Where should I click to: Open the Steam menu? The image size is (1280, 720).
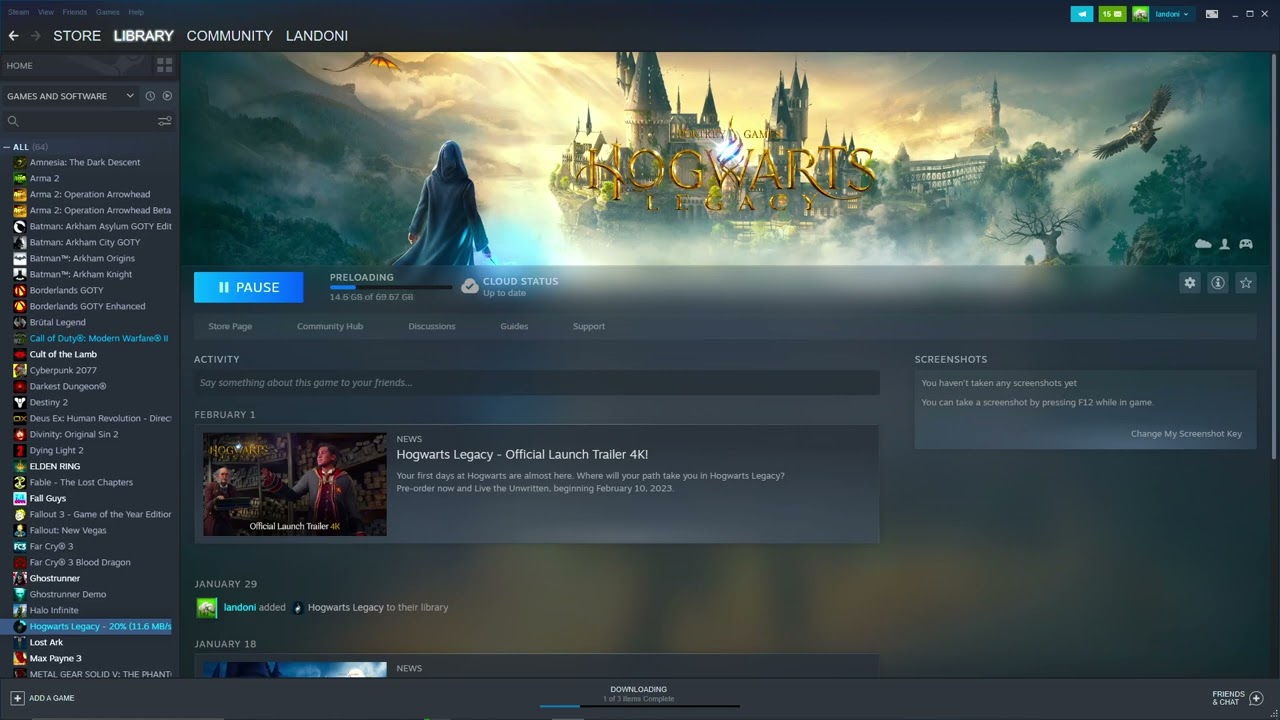click(x=18, y=12)
